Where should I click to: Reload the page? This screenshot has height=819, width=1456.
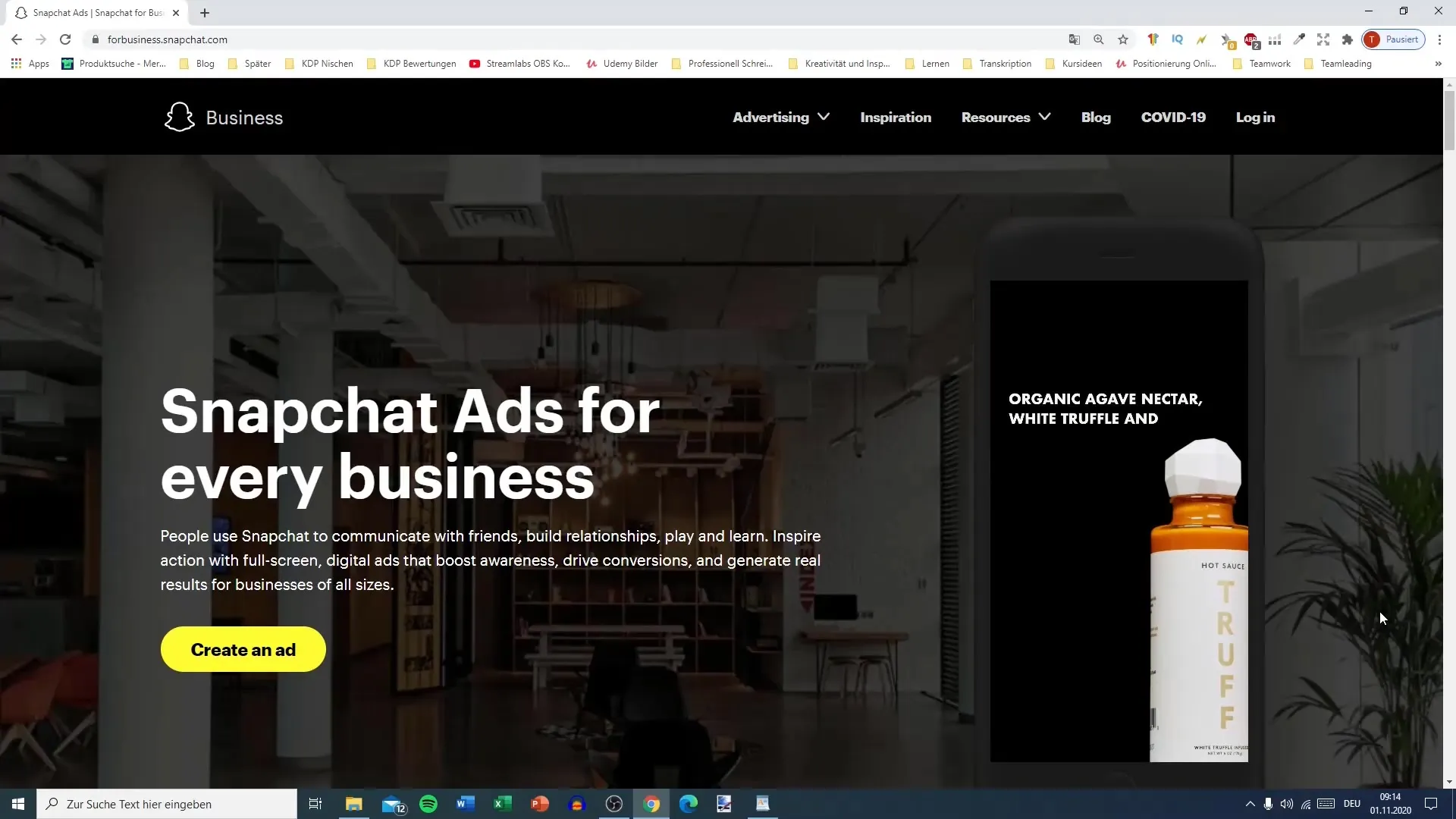pos(65,39)
